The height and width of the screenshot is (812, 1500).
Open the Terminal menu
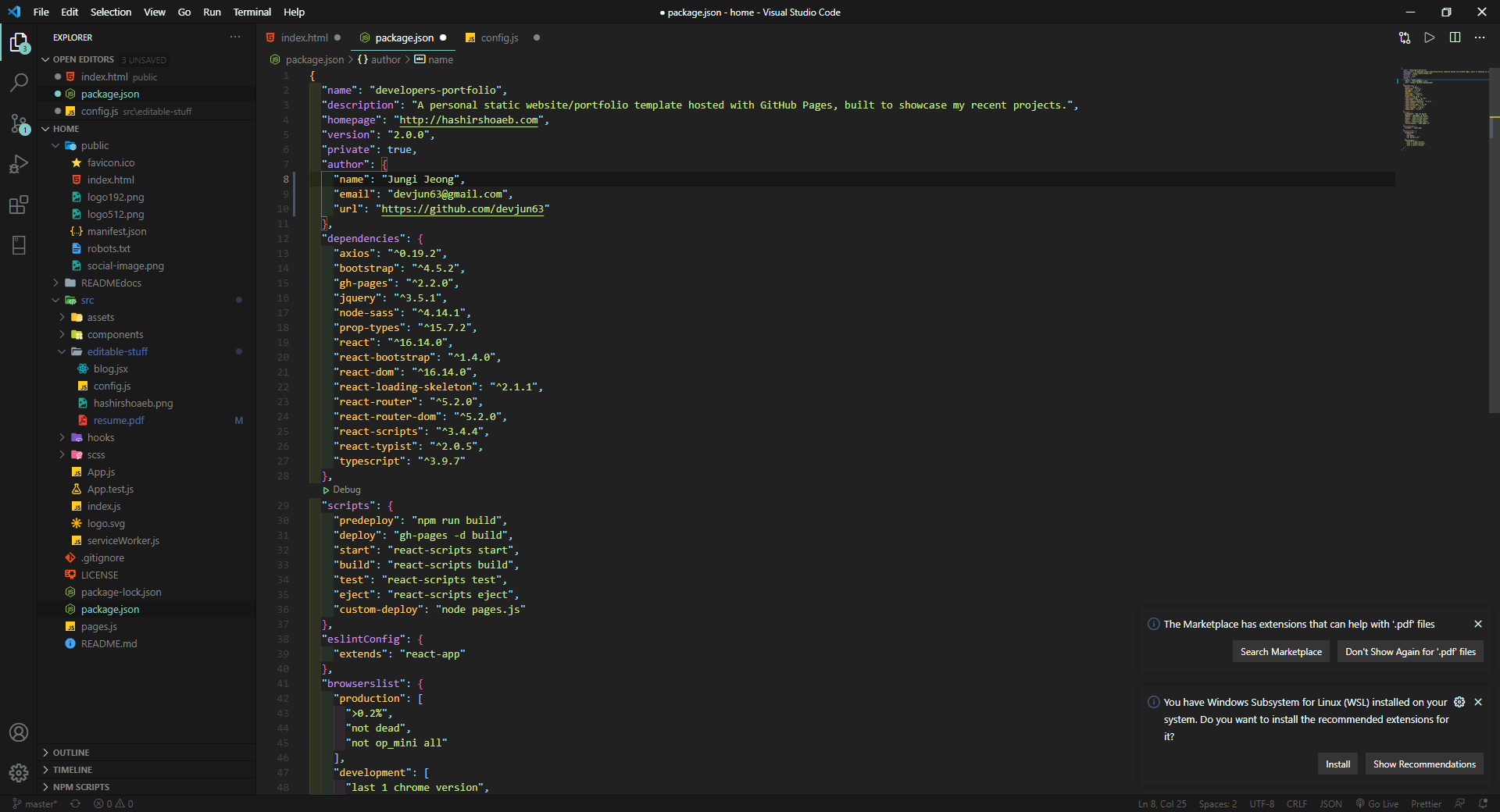pos(252,12)
